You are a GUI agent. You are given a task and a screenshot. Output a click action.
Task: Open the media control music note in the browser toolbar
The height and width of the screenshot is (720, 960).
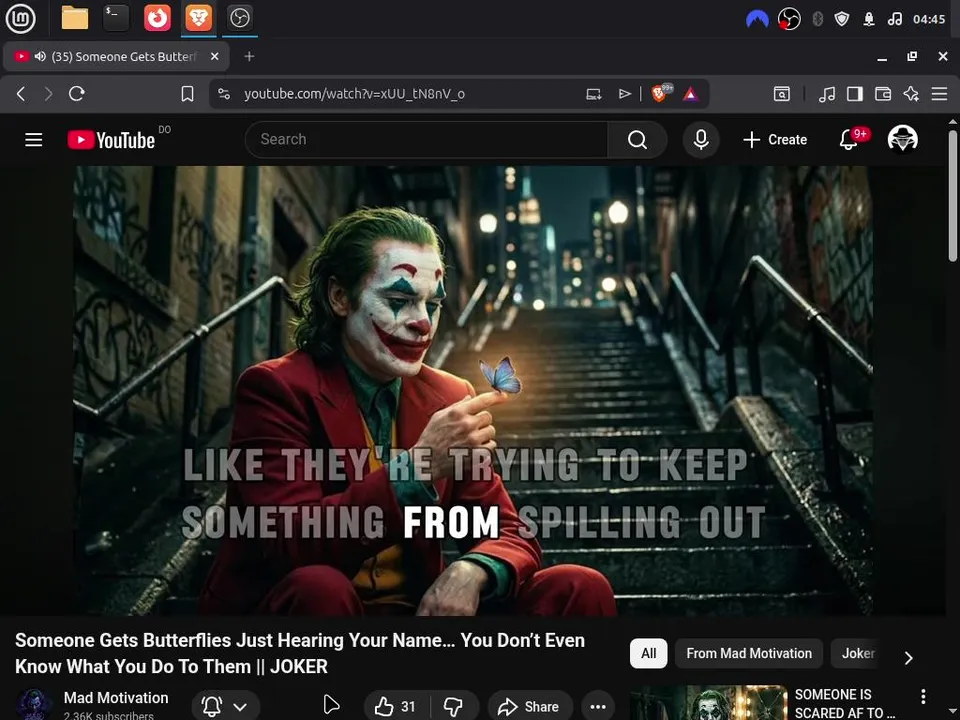pyautogui.click(x=827, y=94)
